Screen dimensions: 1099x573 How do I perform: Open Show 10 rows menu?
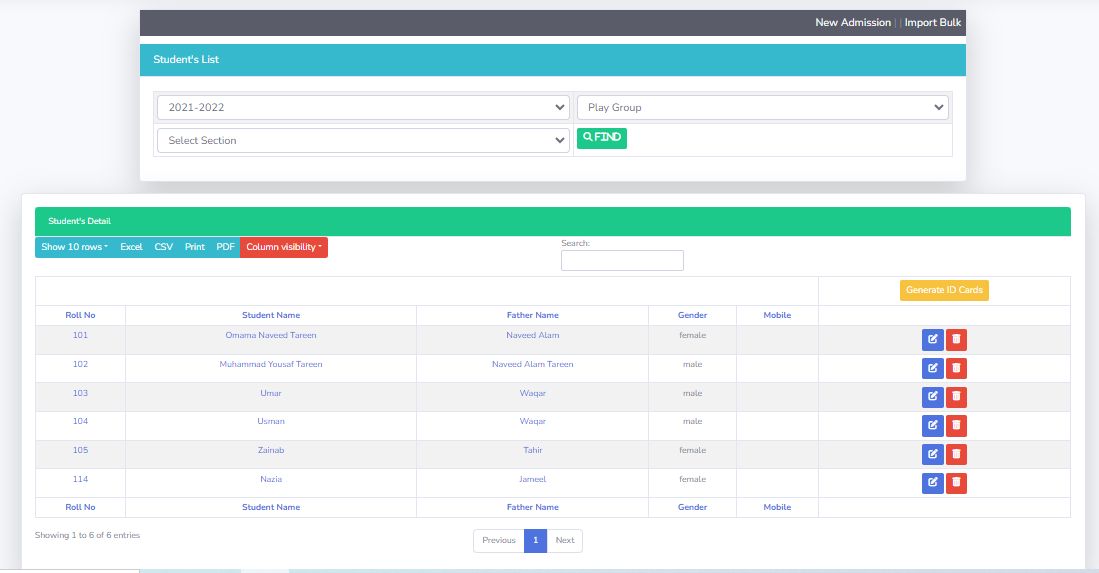(x=74, y=247)
